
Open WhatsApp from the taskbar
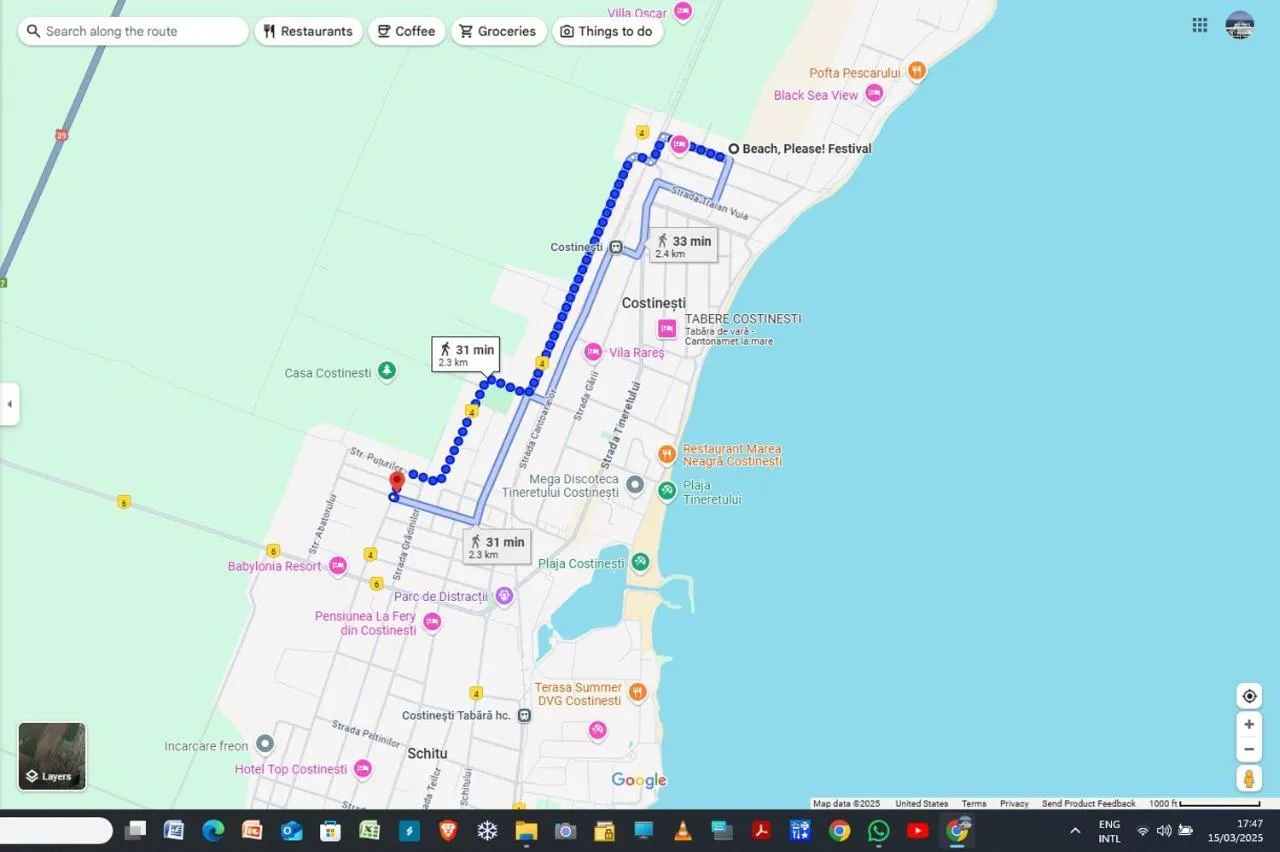879,830
